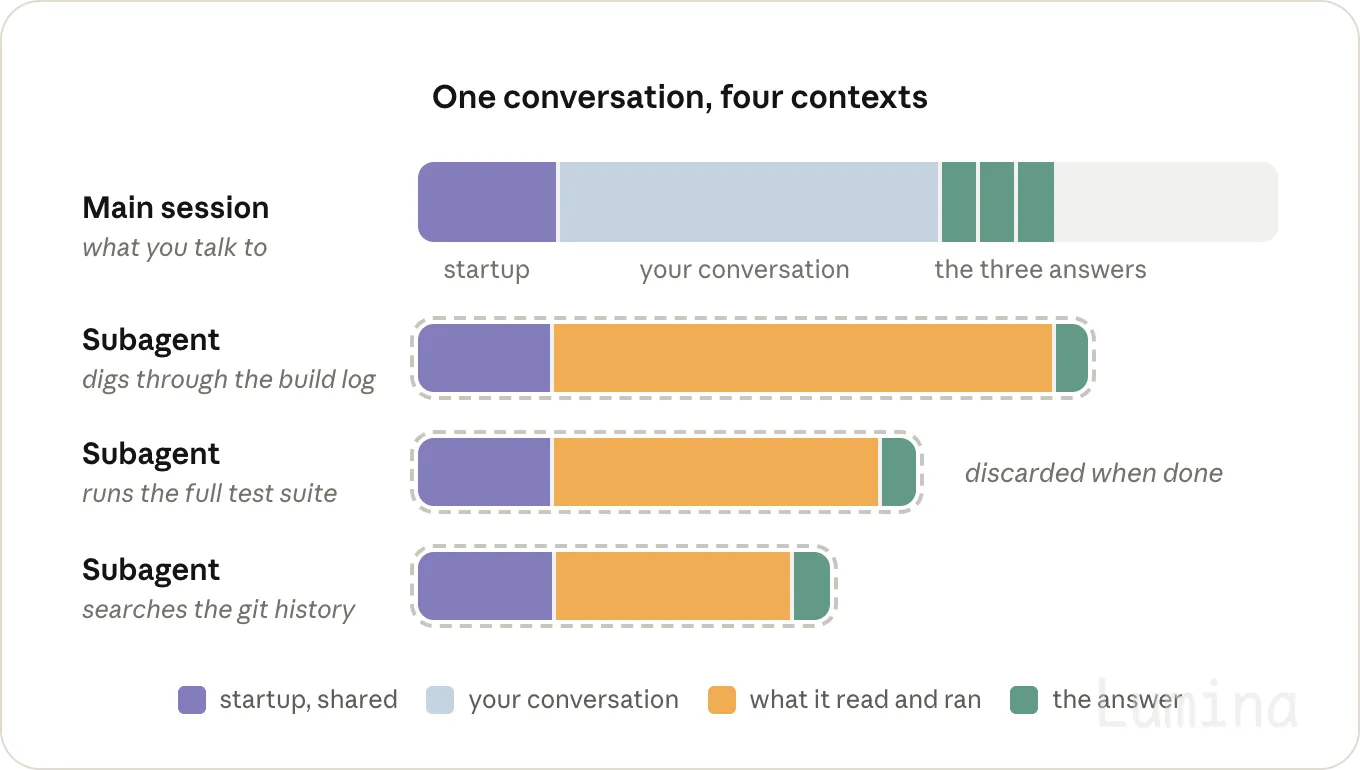Viewport: 1360px width, 770px height.
Task: Click green answer segment of build log subagent
Action: point(1072,358)
